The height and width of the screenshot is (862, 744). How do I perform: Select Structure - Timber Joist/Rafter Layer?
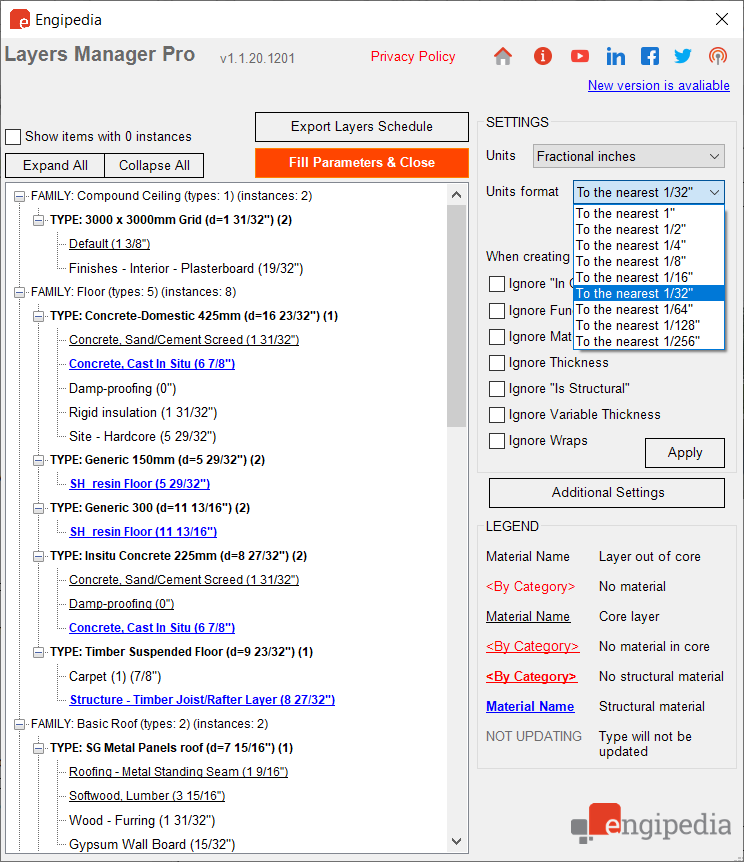202,700
